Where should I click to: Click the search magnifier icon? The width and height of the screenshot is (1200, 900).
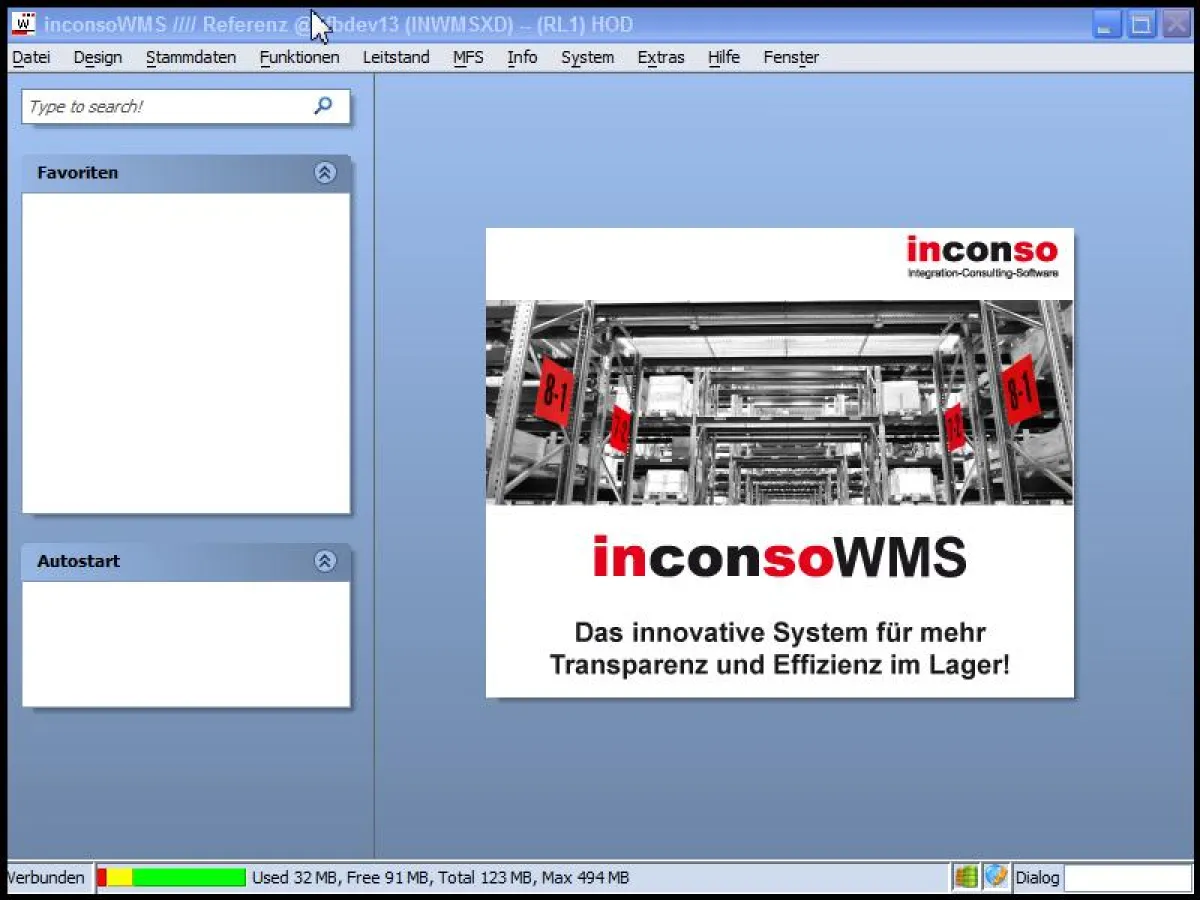[322, 106]
